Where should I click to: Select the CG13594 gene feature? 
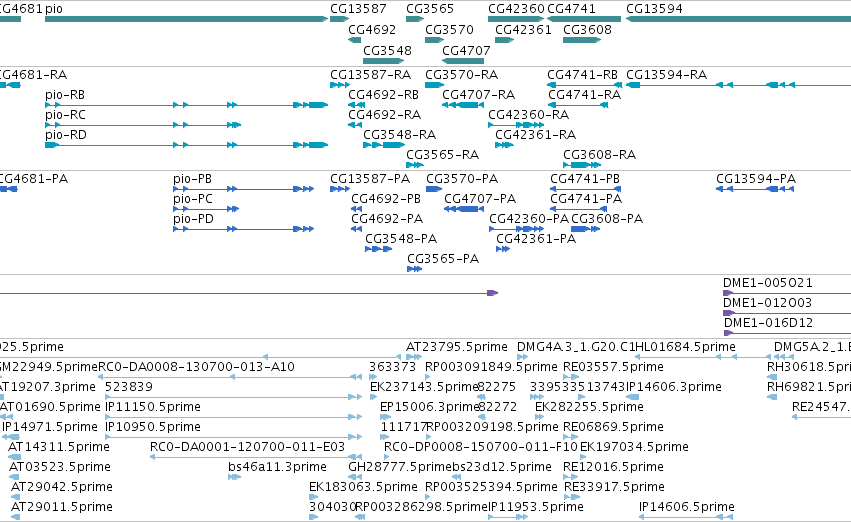point(738,19)
